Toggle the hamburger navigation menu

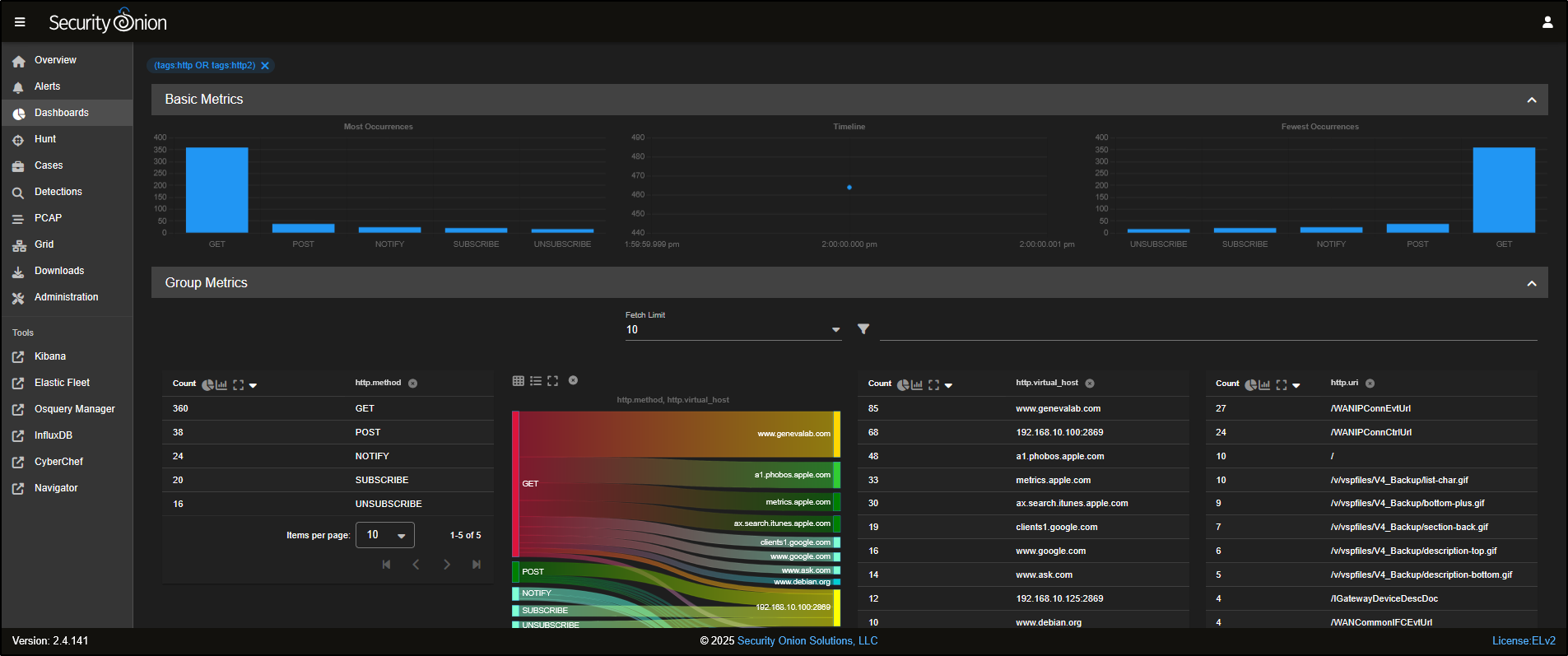(x=20, y=22)
